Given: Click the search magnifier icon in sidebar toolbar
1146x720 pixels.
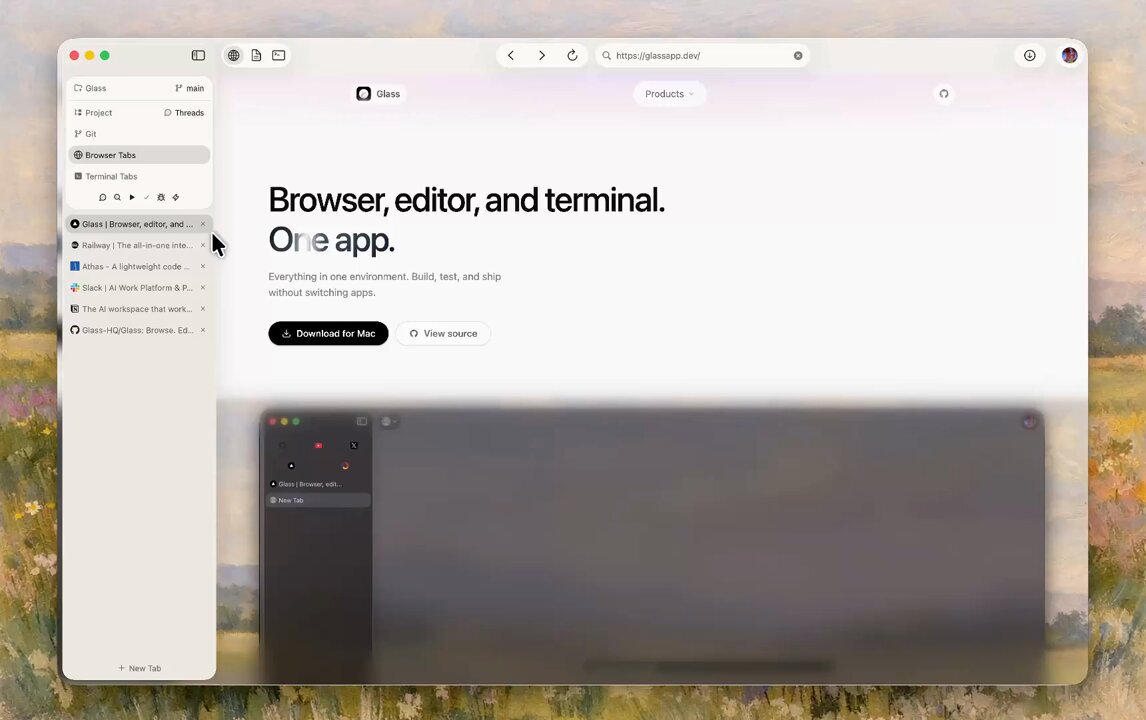Looking at the screenshot, I should 117,197.
